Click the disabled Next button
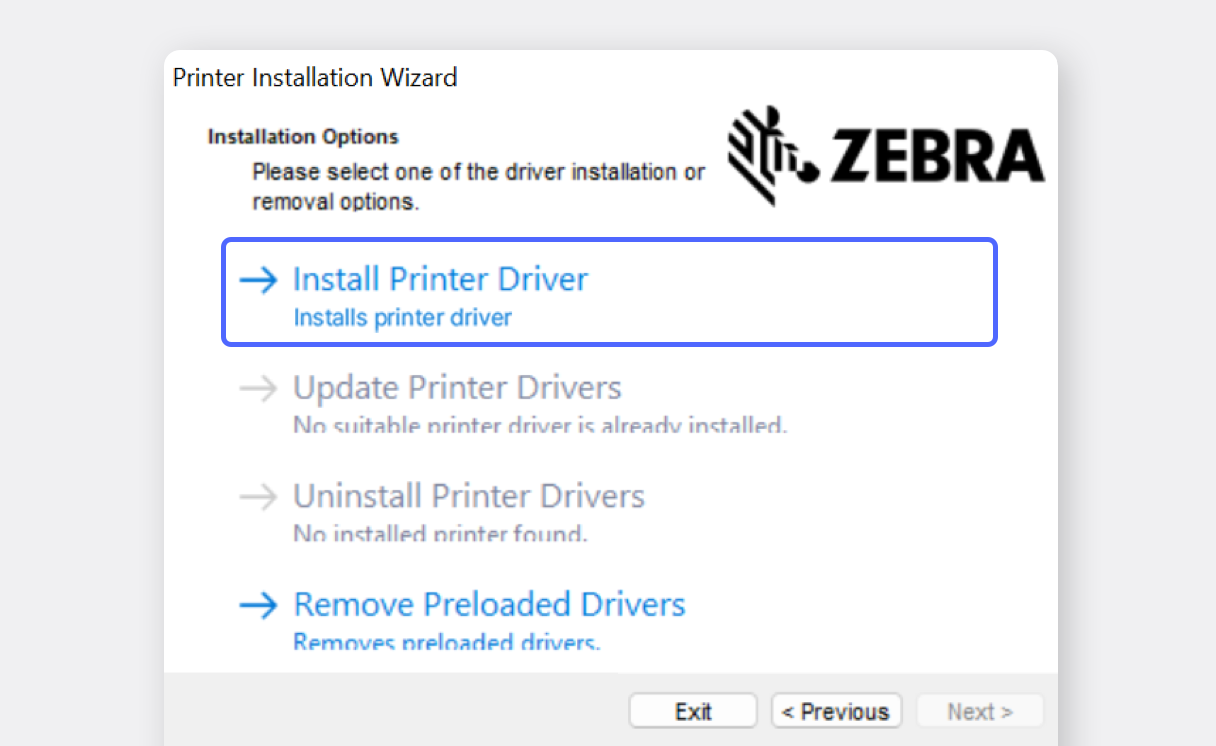 (980, 711)
